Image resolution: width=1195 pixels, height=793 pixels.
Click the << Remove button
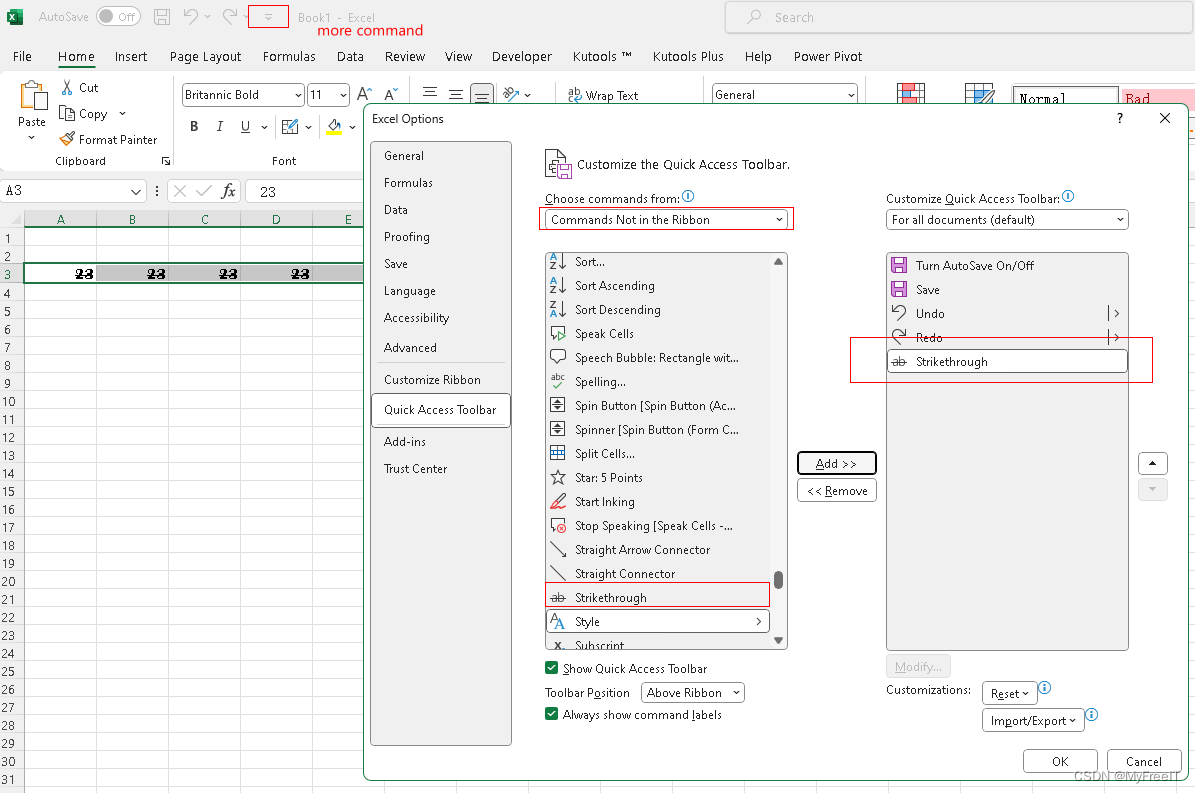[x=837, y=491]
